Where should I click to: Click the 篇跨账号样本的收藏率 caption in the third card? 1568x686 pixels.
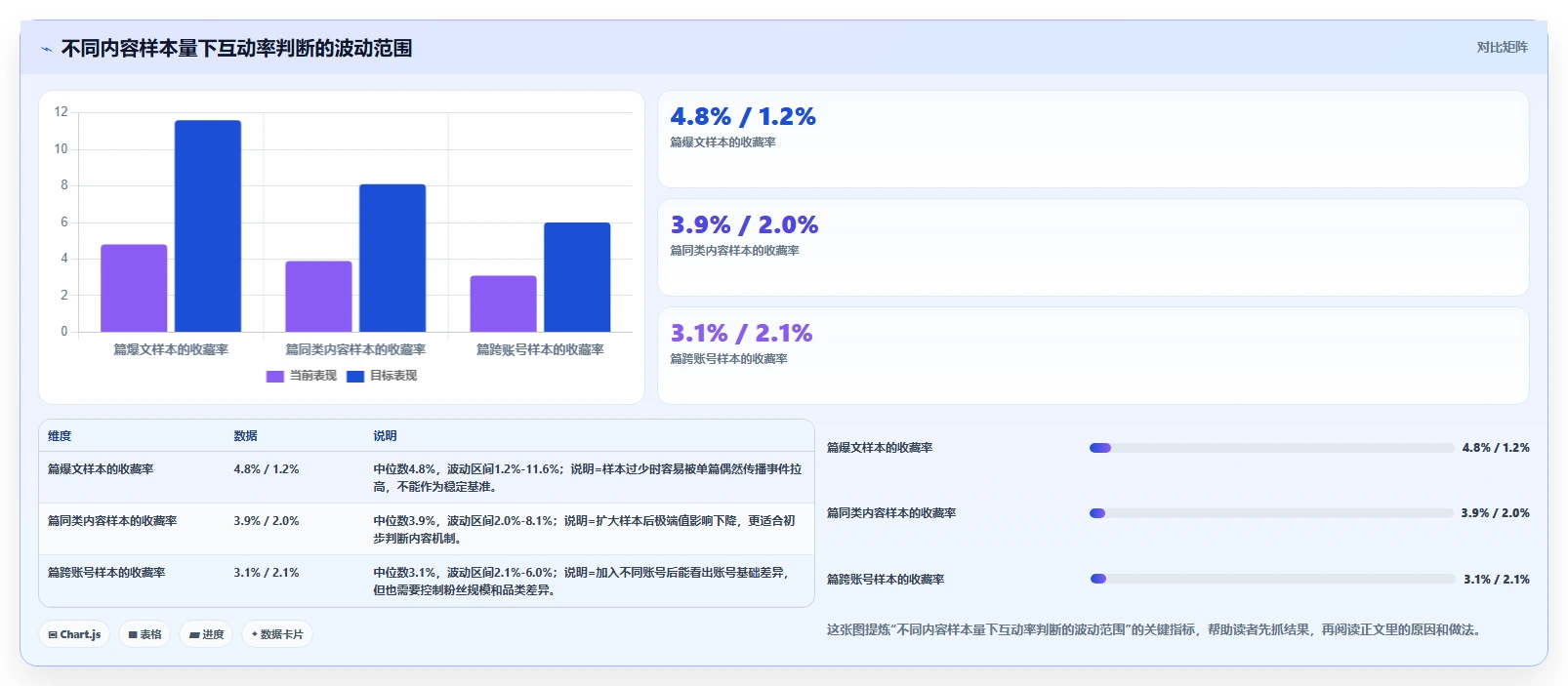coord(729,359)
